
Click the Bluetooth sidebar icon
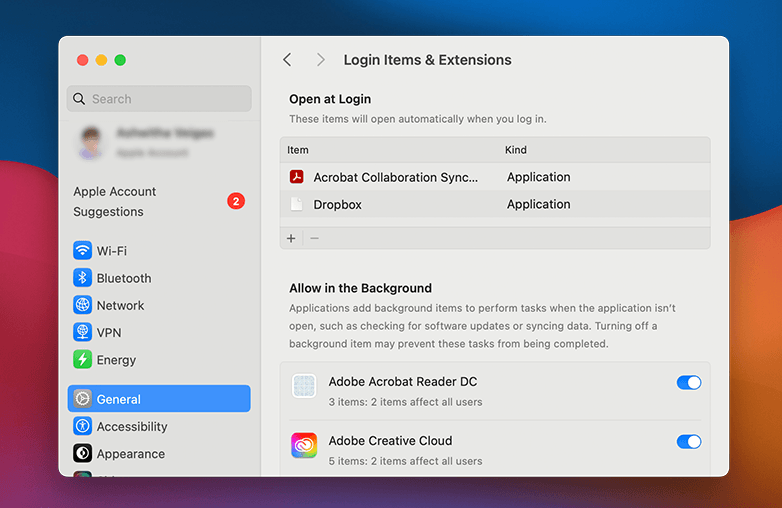82,278
